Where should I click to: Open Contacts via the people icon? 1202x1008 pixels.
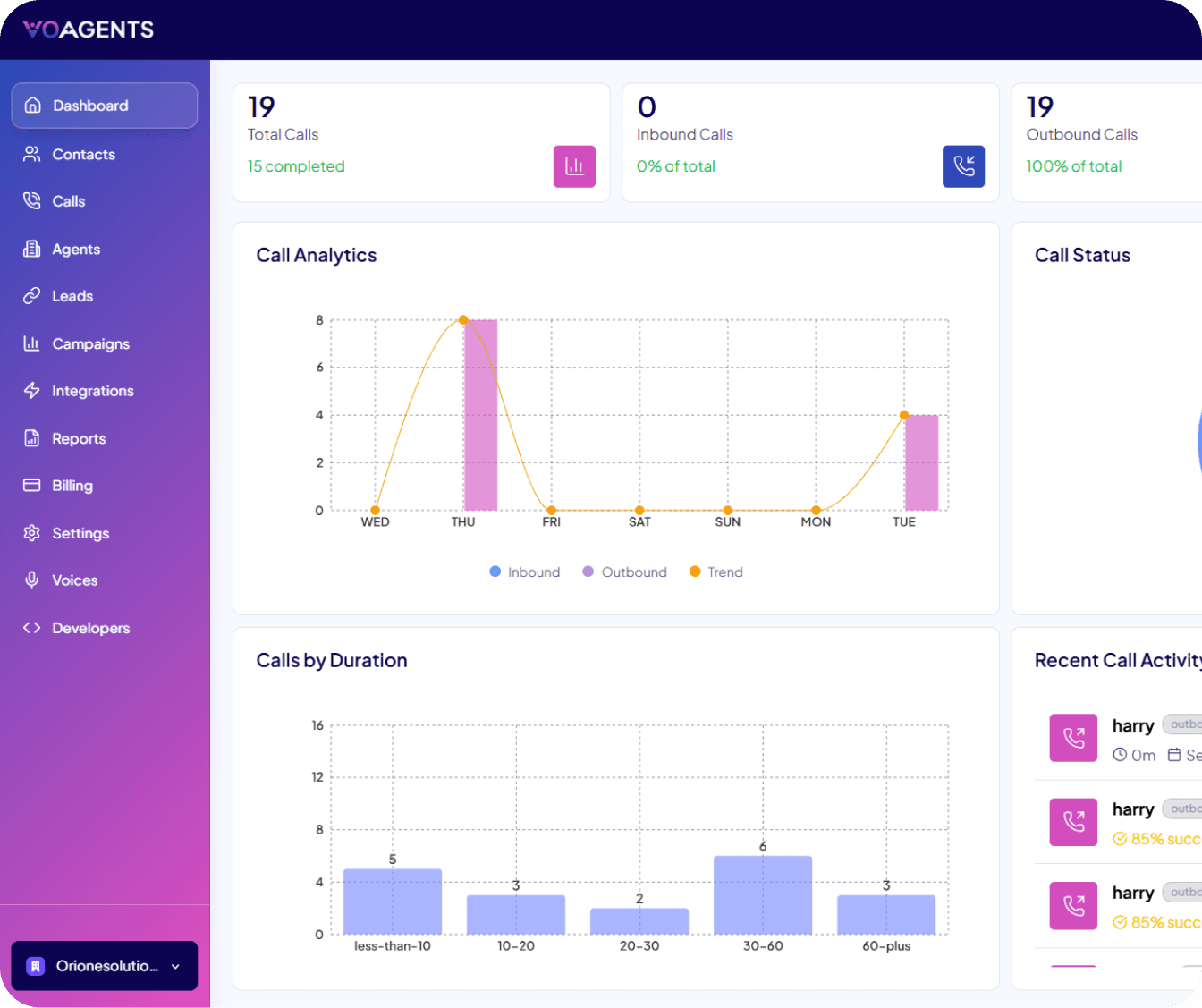(x=33, y=154)
